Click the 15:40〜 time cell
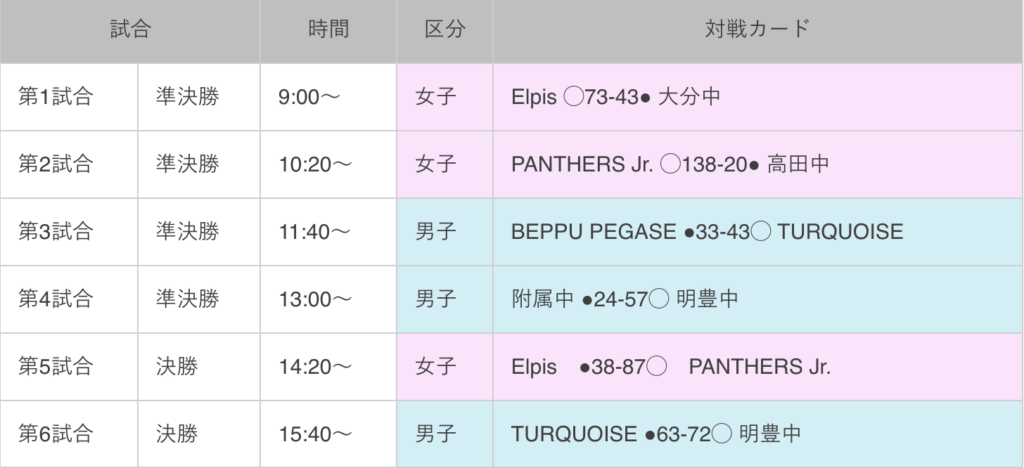This screenshot has height=468, width=1024. coord(314,434)
